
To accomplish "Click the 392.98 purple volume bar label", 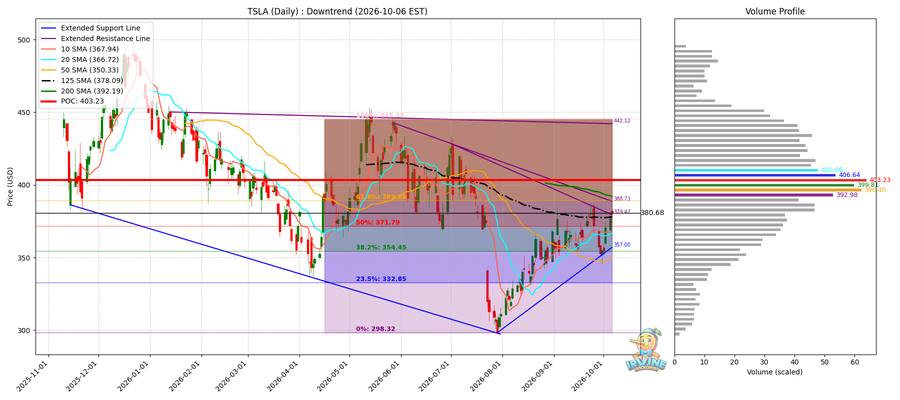I will pos(847,195).
